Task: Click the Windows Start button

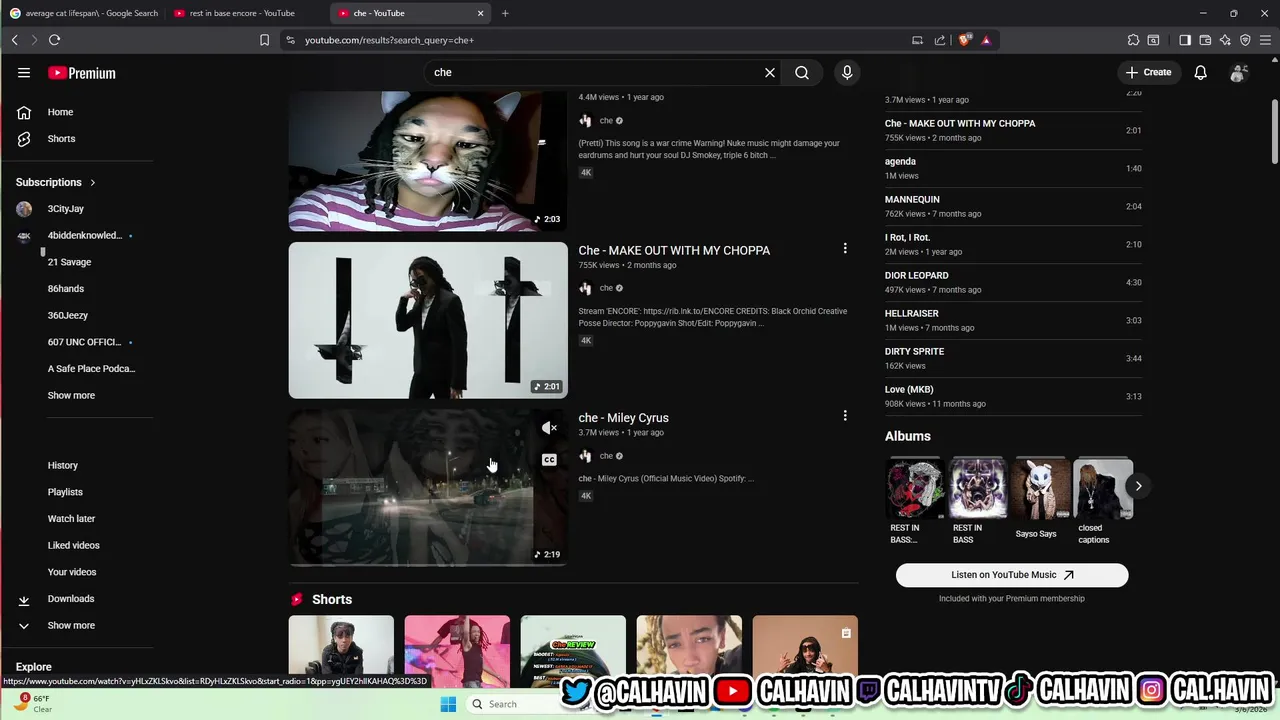Action: coord(448,704)
